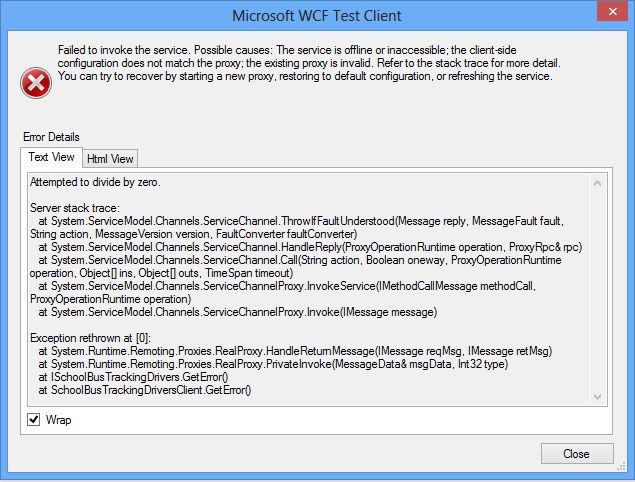Click the red error icon

[36, 83]
